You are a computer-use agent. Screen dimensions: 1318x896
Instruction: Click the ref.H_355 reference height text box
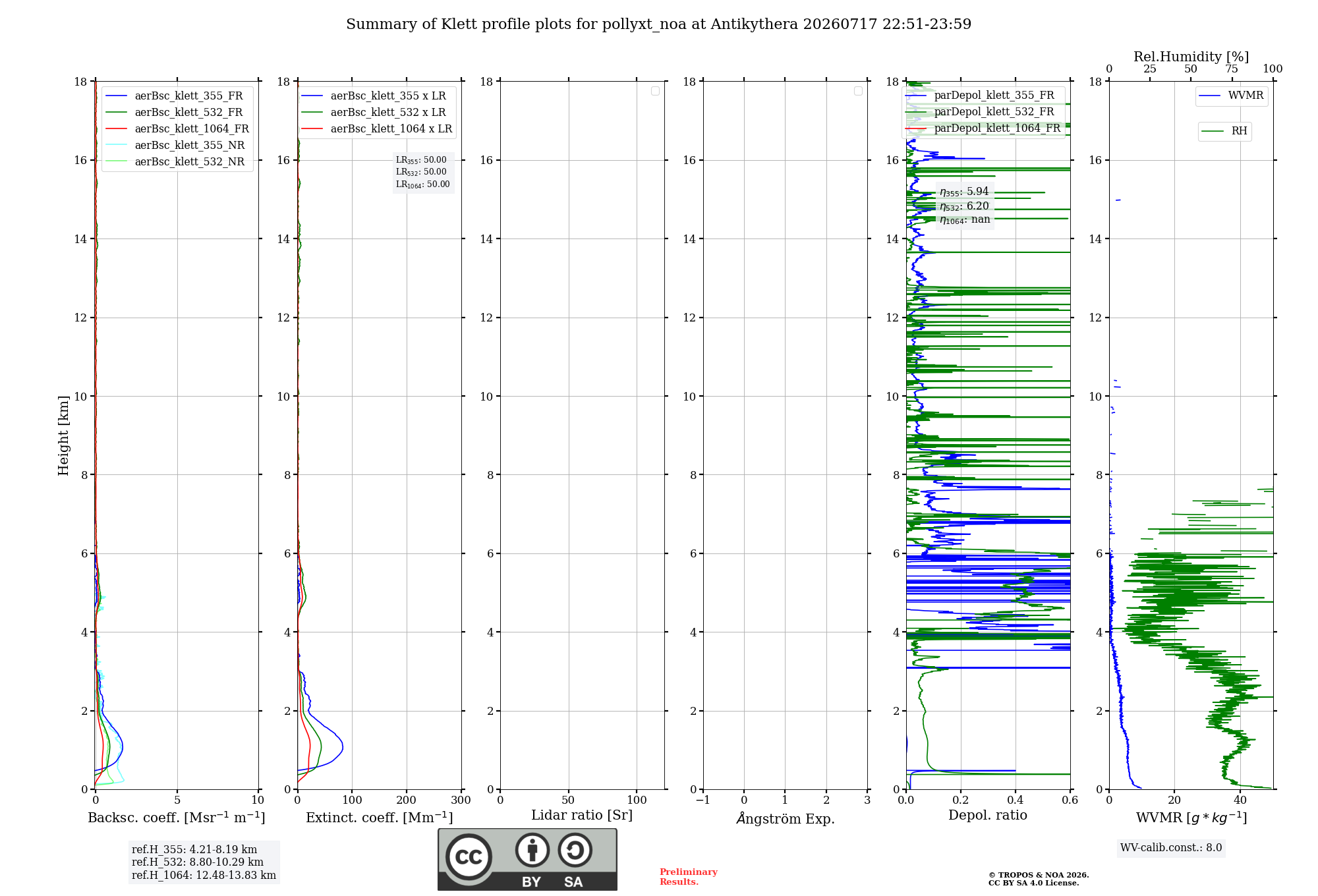(x=204, y=862)
